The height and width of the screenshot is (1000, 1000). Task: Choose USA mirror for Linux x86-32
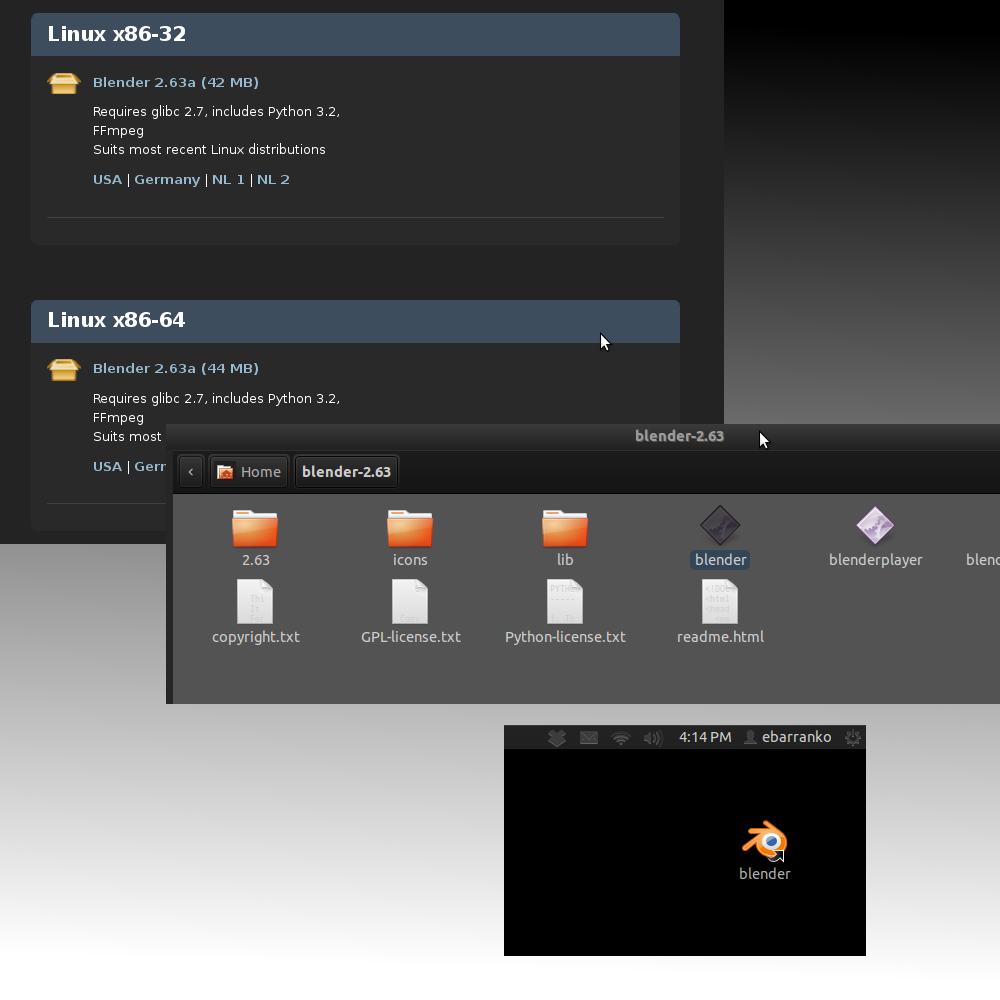(x=107, y=179)
